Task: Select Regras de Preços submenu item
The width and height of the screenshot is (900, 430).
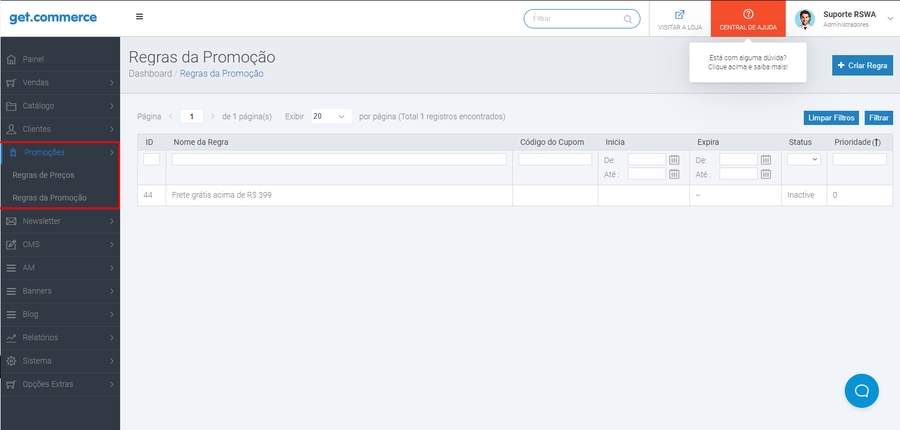Action: point(43,175)
